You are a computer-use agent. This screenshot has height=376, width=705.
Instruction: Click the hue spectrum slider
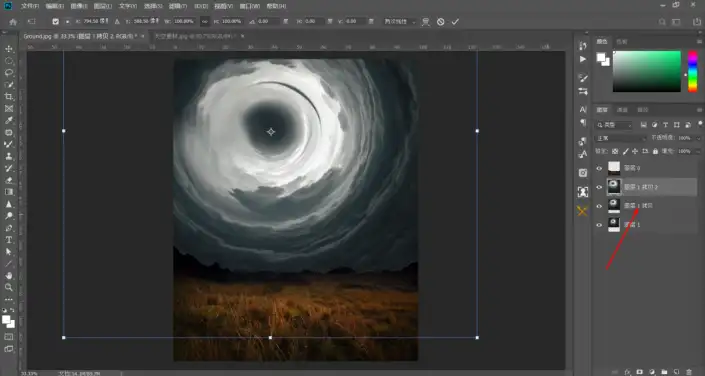pos(693,71)
